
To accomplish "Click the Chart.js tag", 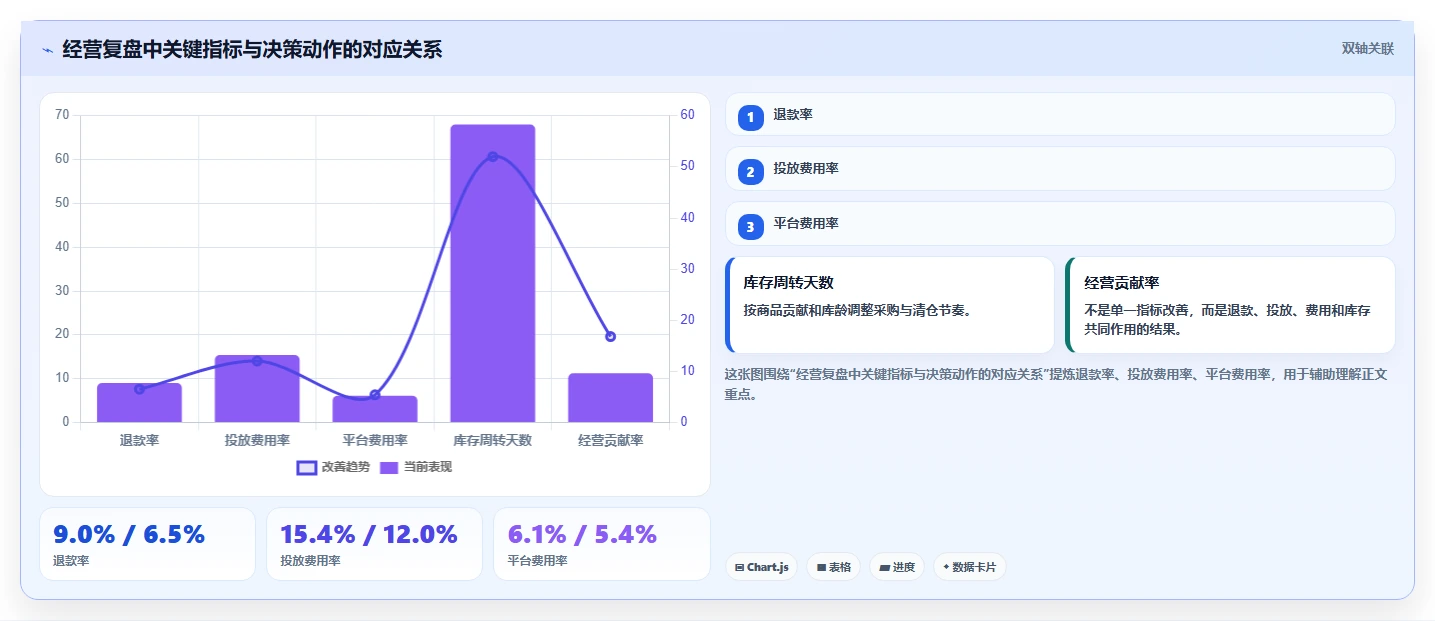I will [762, 567].
